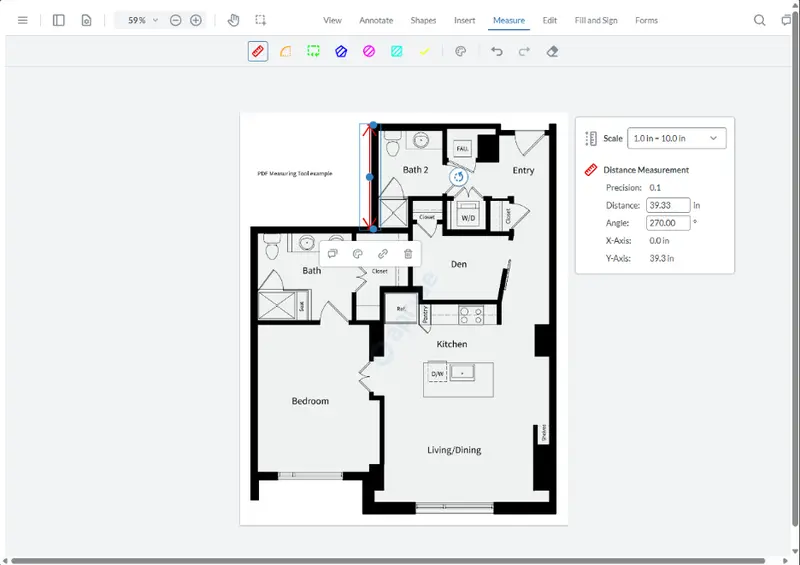Select the eraser tool
This screenshot has height=565, width=800.
[552, 52]
